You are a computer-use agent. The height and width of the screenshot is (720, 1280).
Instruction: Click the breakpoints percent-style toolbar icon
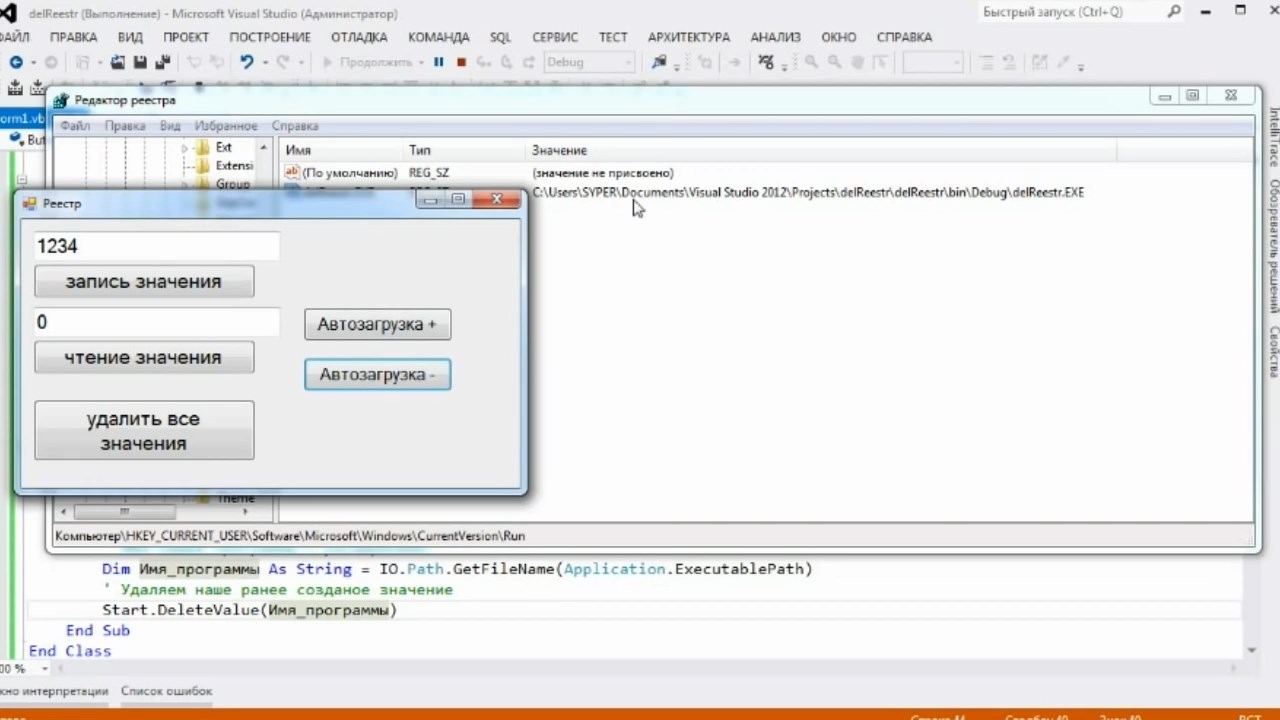(x=766, y=62)
